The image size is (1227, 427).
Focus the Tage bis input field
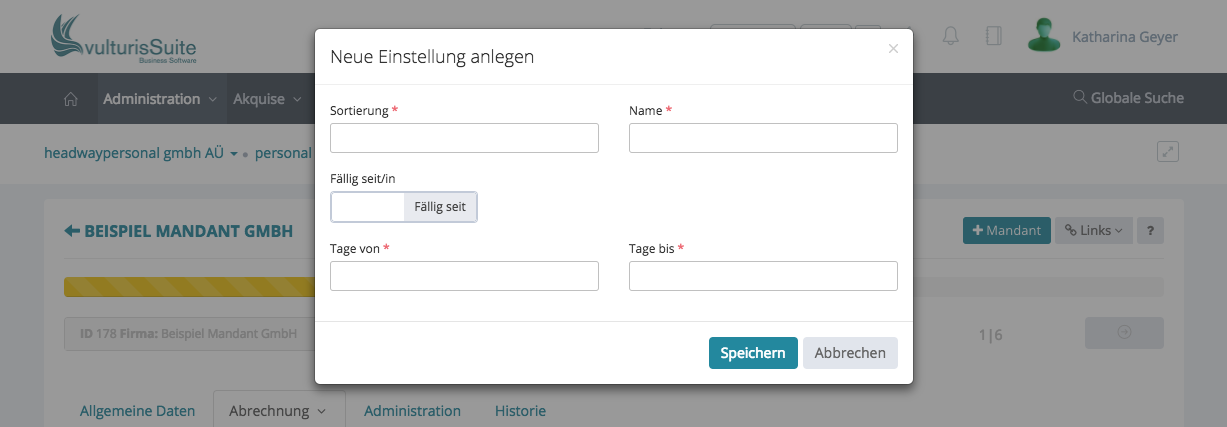click(x=763, y=276)
